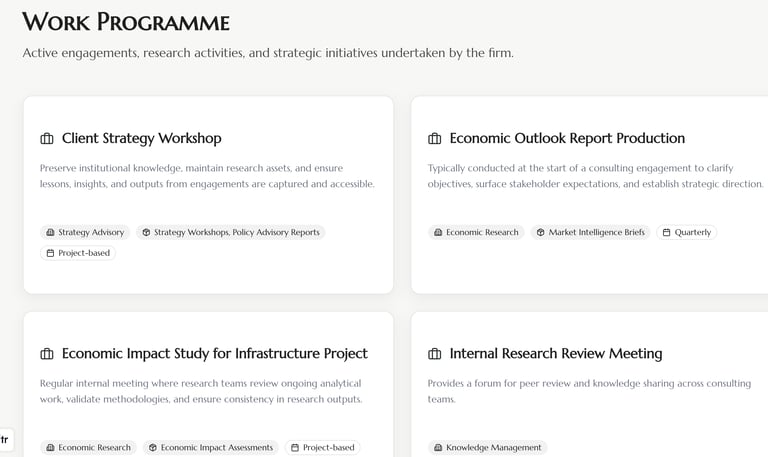Select Economic Research tag in Outlook Report card
Viewport: 768px width, 457px height.
coord(476,232)
